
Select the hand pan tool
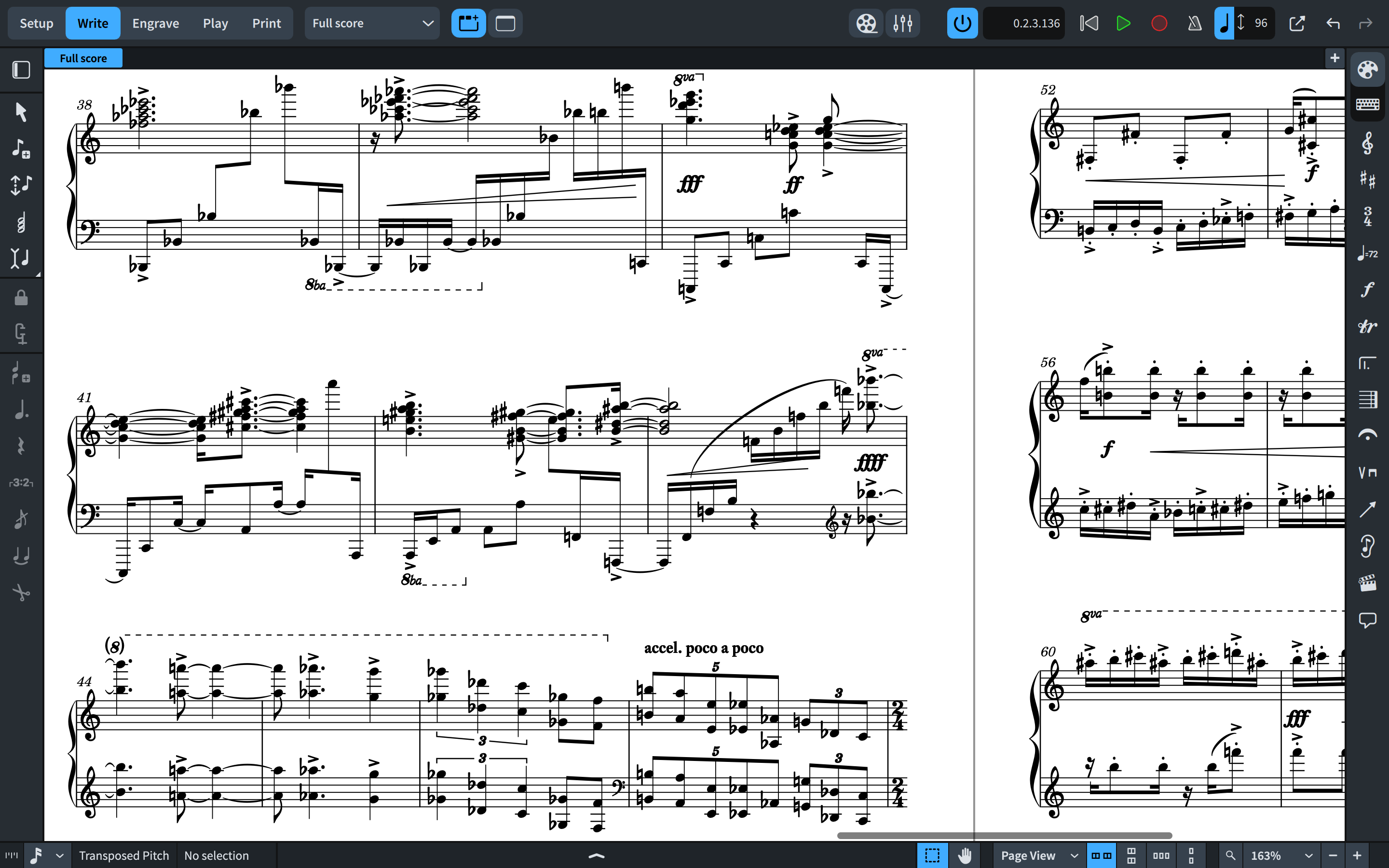pyautogui.click(x=965, y=855)
